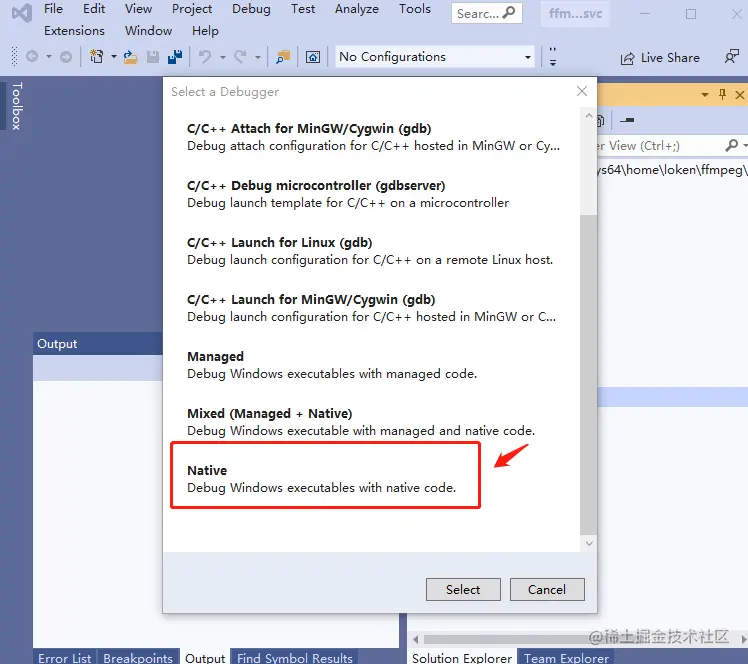
Task: Click the Visual Studio logo icon
Action: pos(21,13)
